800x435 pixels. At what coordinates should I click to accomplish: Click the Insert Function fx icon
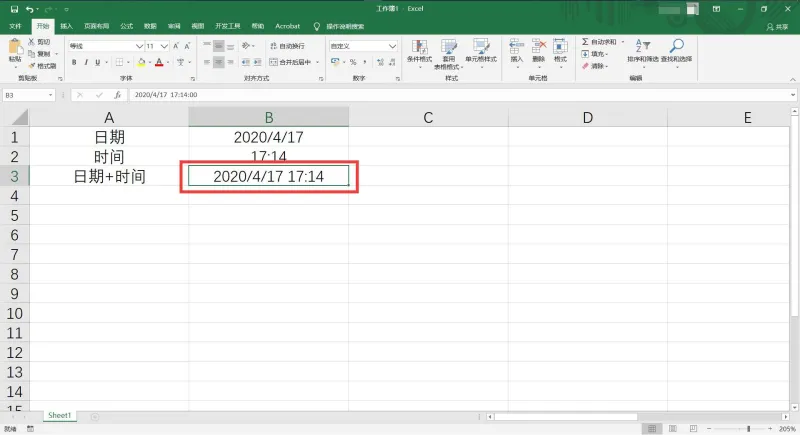(117, 95)
